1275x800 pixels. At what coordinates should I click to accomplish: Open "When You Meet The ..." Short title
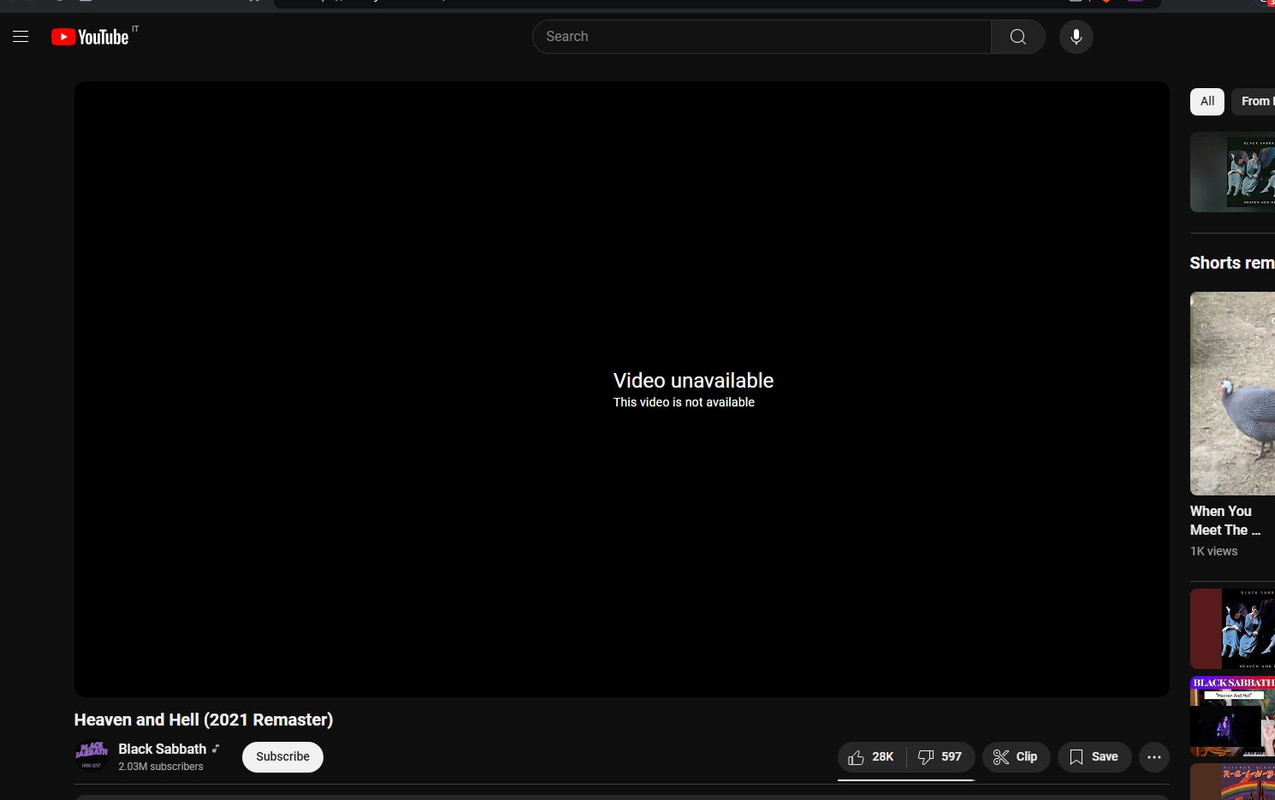(1225, 520)
